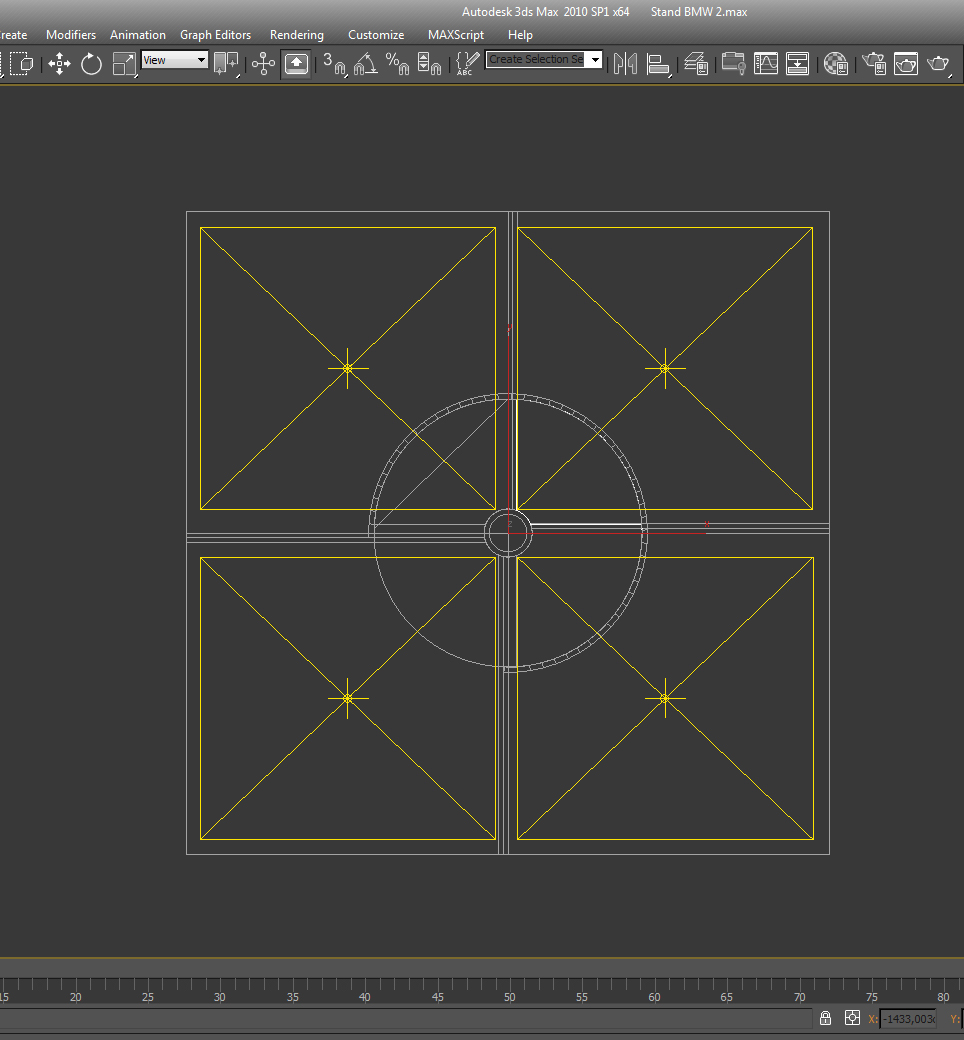
Task: Toggle 3D Snaps icon
Action: (334, 64)
